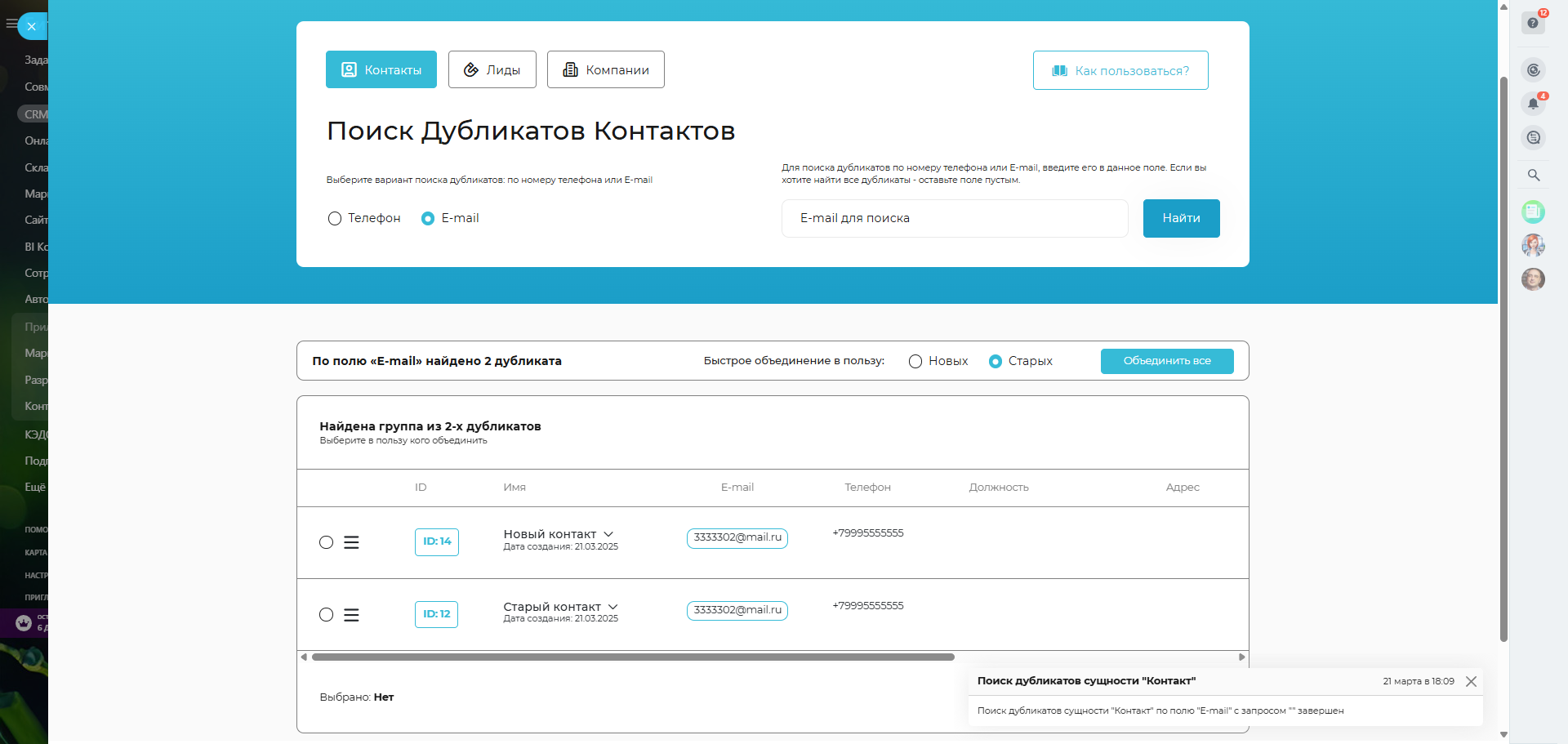Viewport: 1568px width, 744px height.
Task: Expand the Старый контакт details chevron
Action: click(x=612, y=607)
